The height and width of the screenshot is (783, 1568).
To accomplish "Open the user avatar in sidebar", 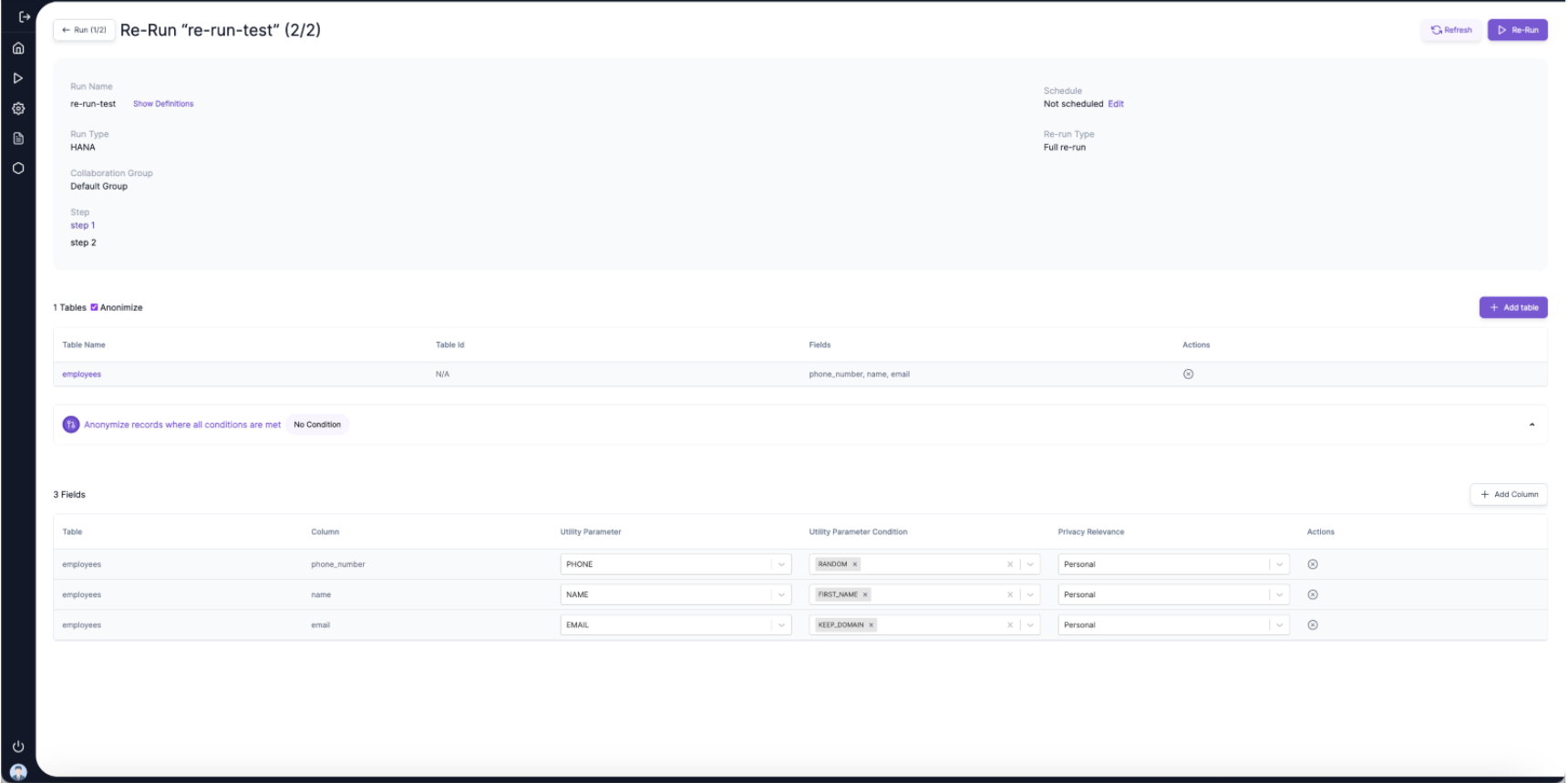I will (x=18, y=772).
